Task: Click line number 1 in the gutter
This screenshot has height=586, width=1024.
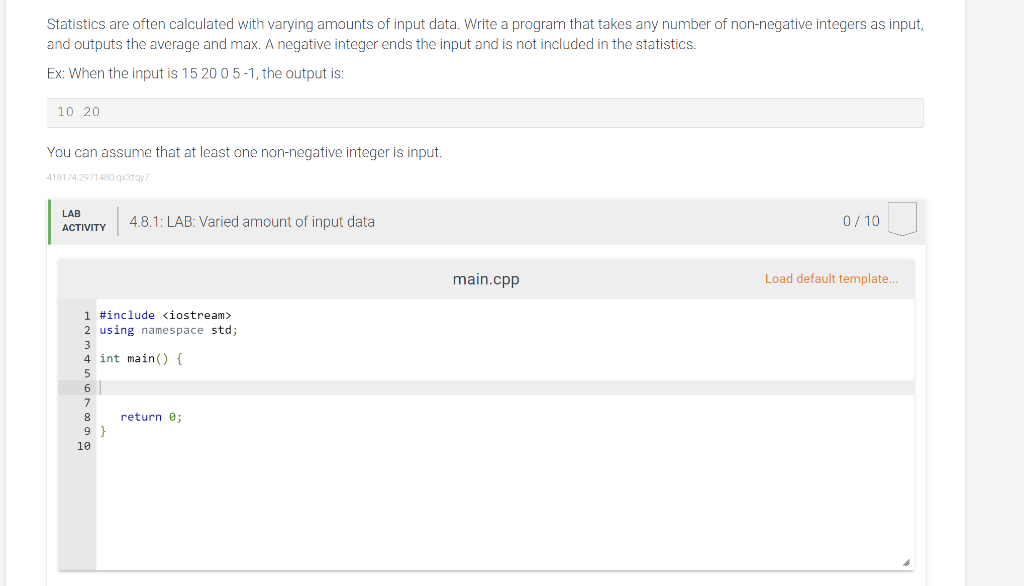Action: (x=87, y=316)
